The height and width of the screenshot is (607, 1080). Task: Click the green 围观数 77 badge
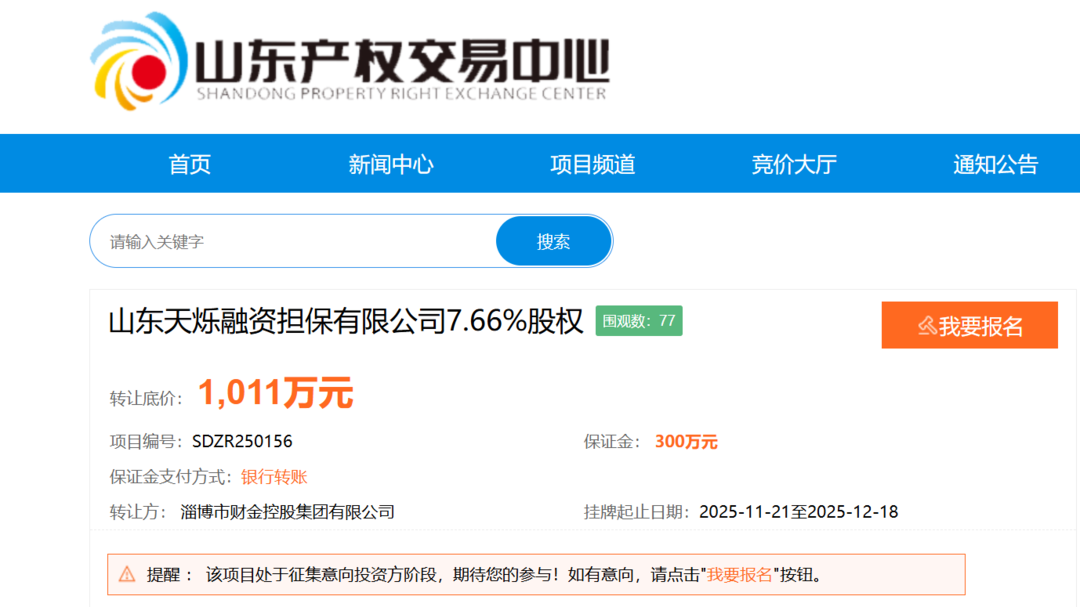pos(639,321)
